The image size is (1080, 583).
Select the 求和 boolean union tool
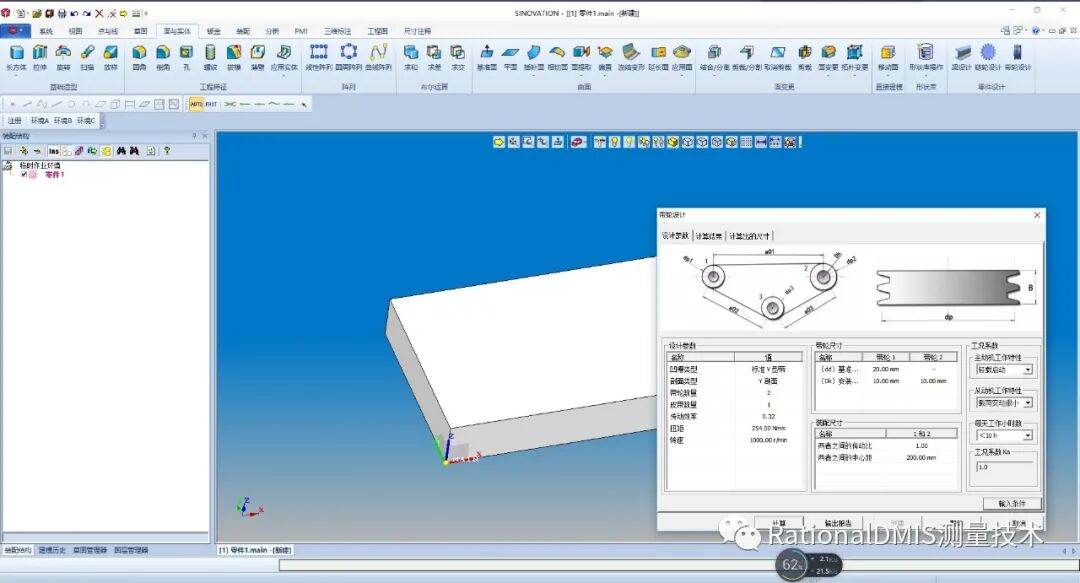click(x=411, y=57)
